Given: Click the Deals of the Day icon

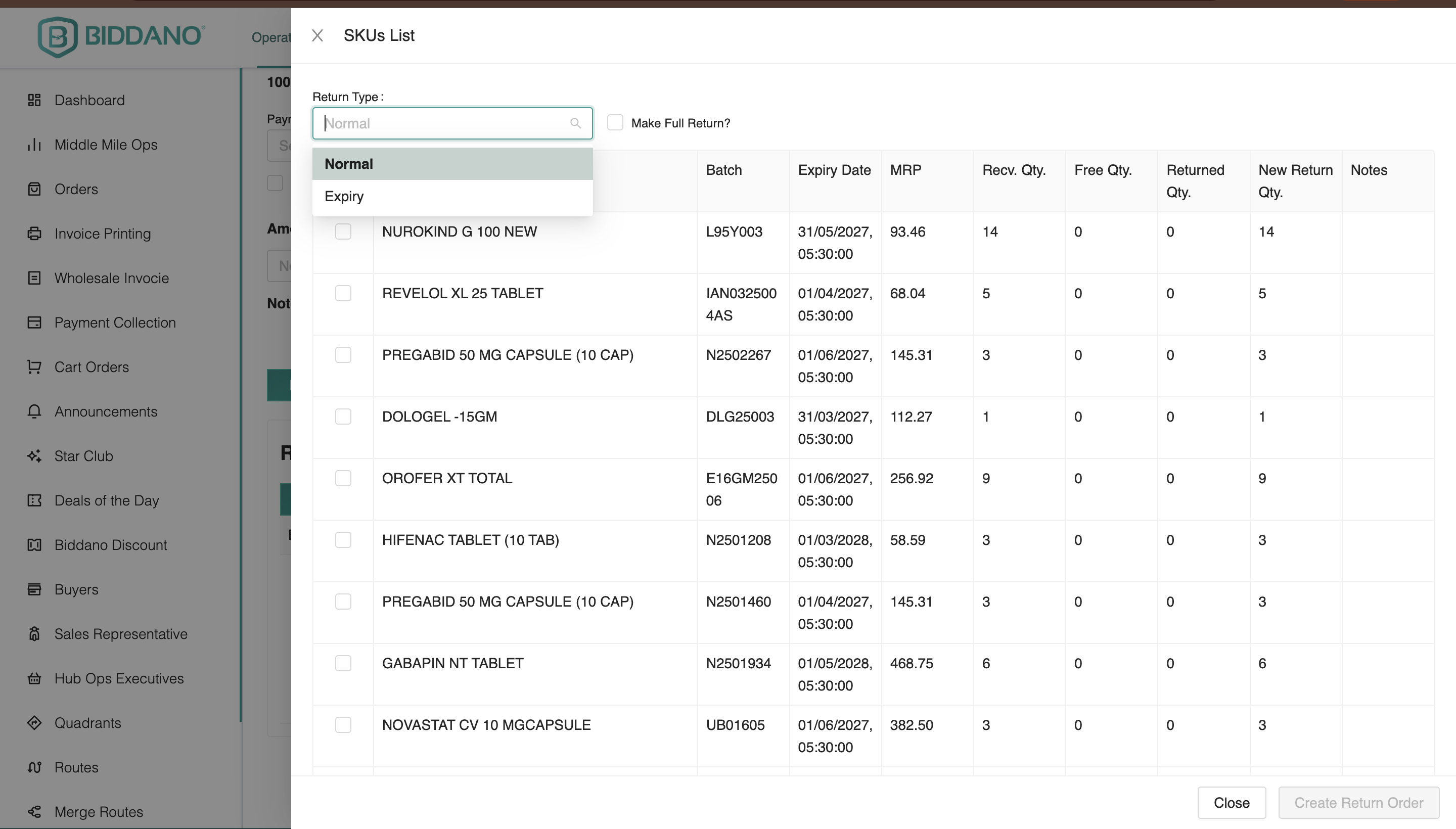Looking at the screenshot, I should tap(34, 500).
